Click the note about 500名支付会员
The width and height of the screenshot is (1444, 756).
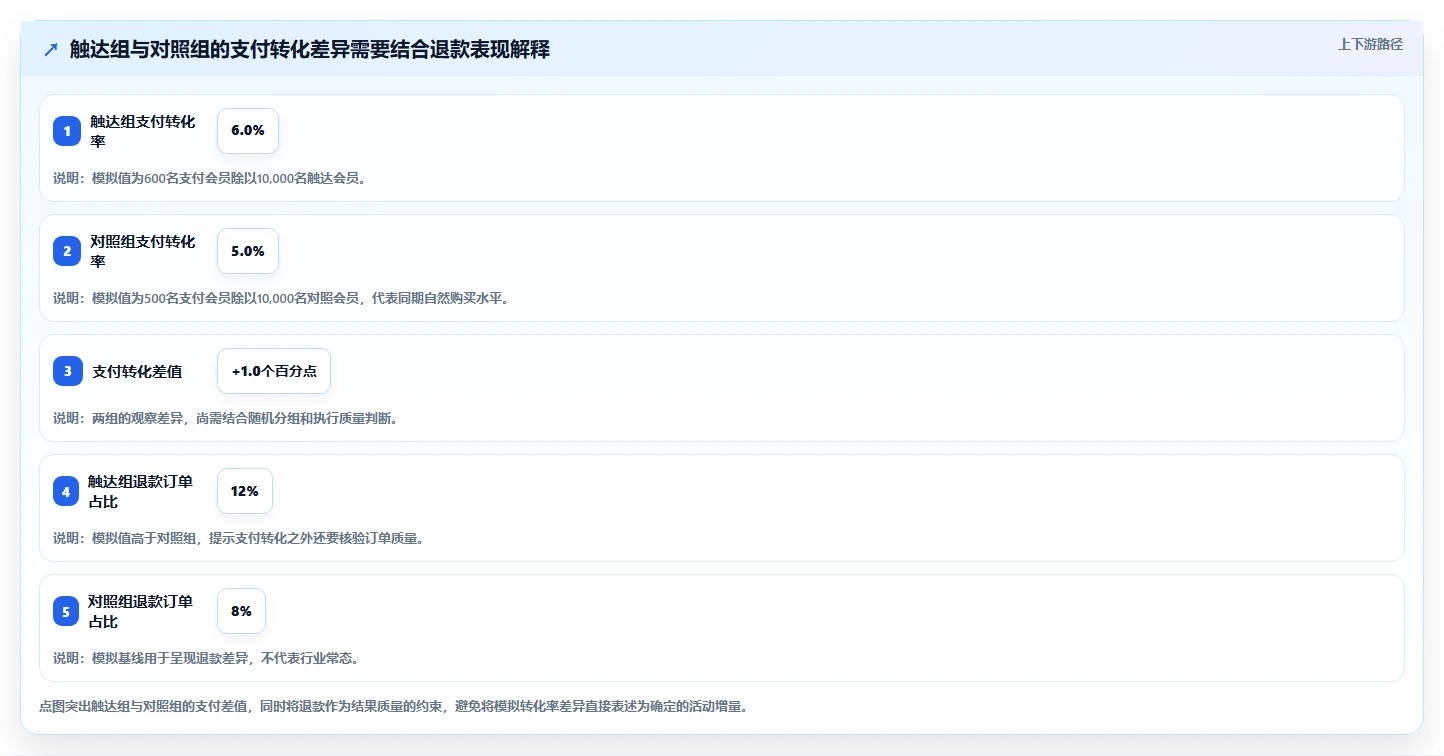point(281,298)
